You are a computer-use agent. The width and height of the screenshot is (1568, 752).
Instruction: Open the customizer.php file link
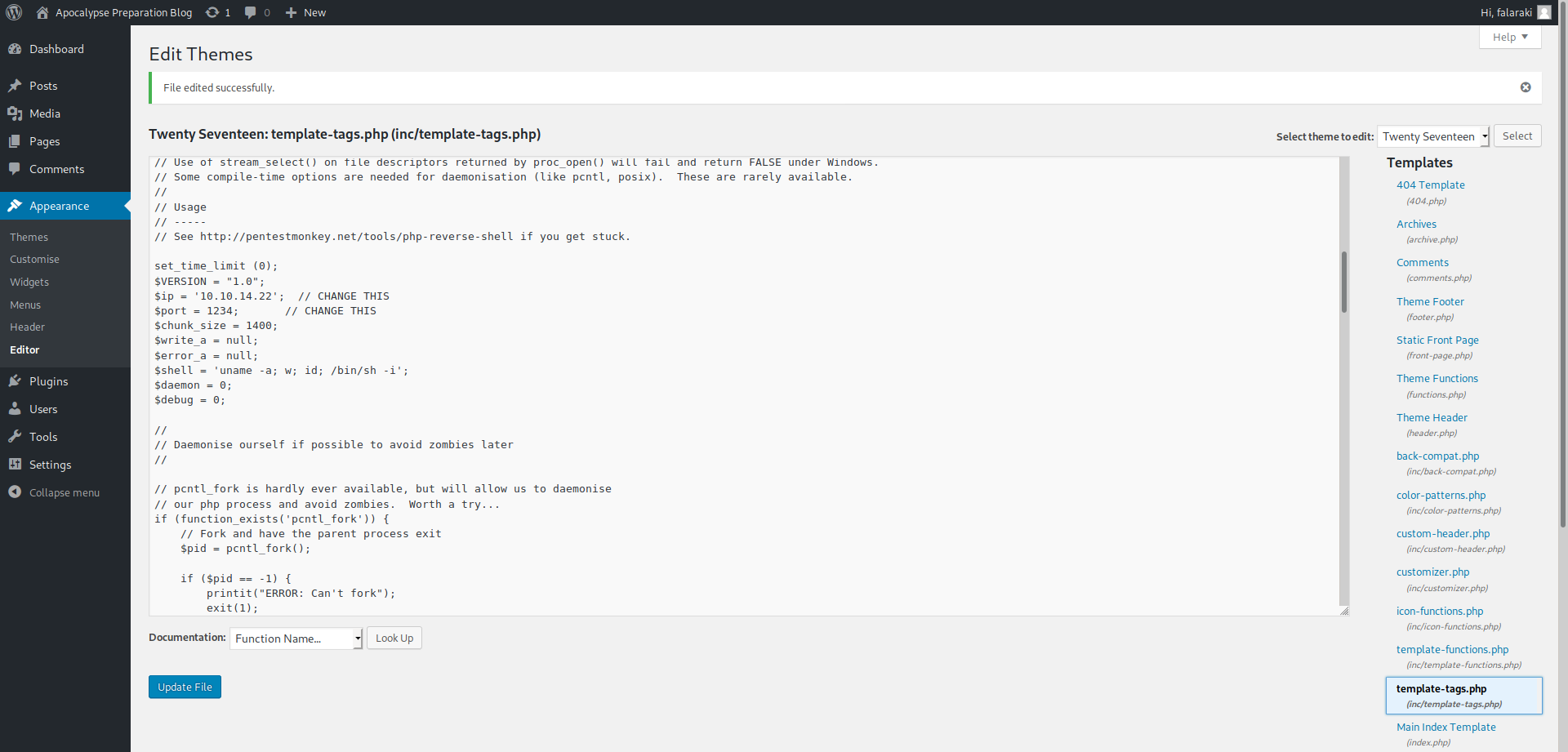[1432, 572]
